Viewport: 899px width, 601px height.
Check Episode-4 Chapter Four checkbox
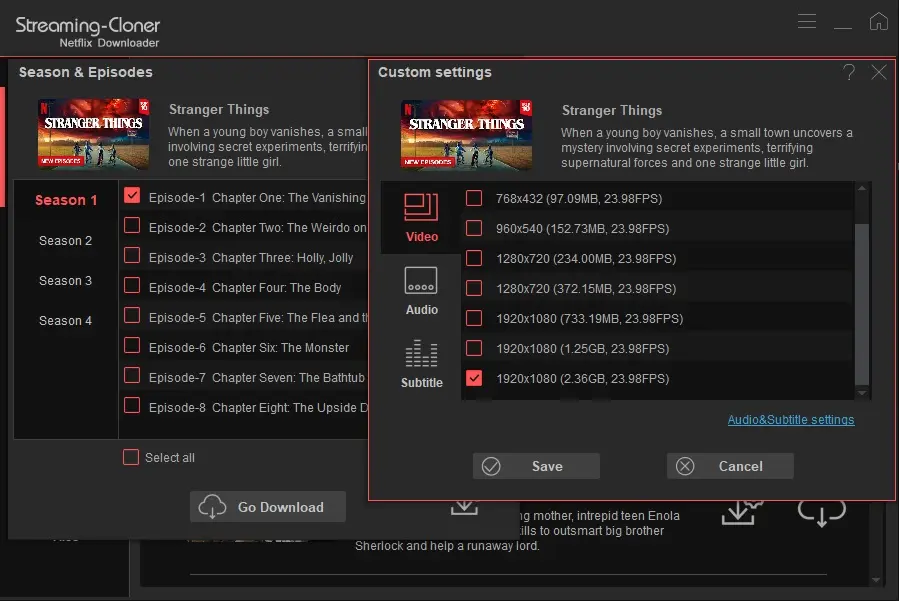[132, 285]
